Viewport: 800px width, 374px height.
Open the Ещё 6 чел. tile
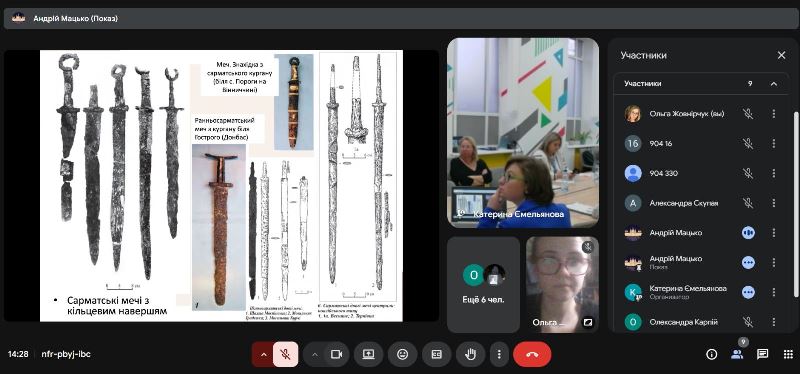[x=483, y=284]
